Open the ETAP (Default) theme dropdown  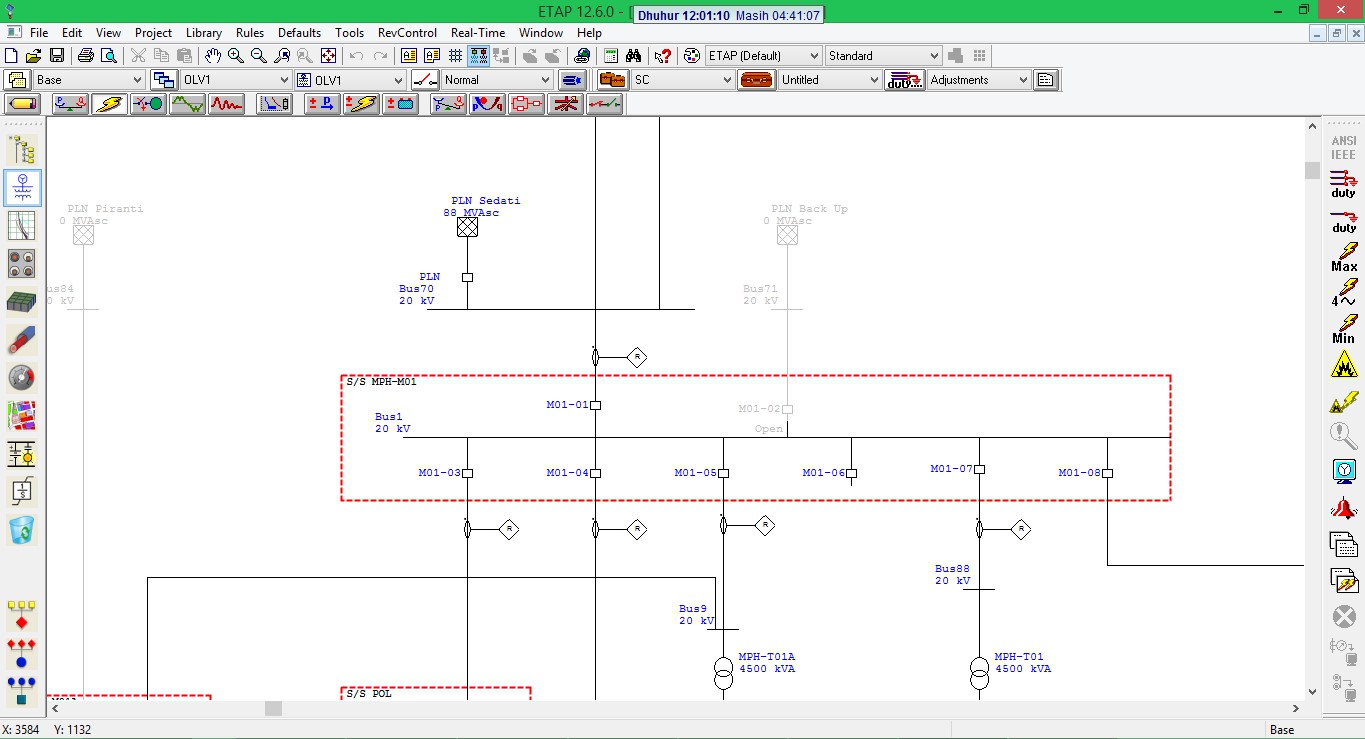click(764, 56)
